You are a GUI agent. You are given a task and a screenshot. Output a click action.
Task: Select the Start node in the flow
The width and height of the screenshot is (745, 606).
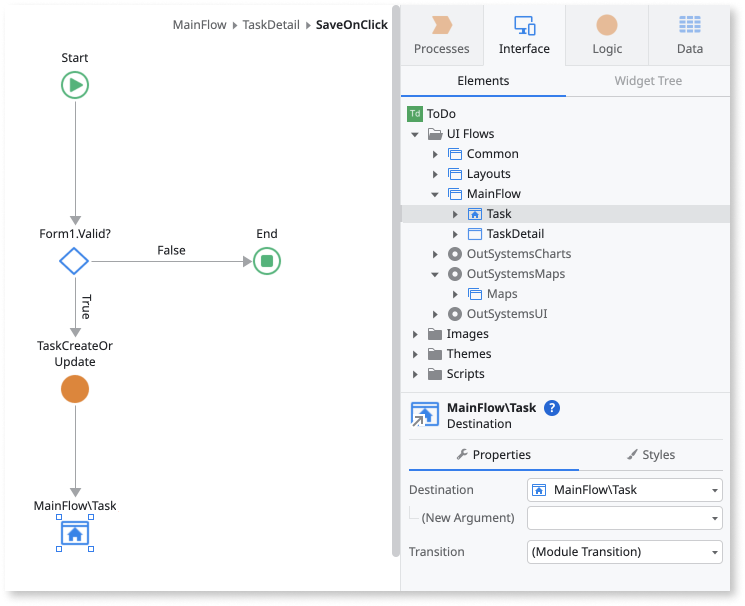[x=75, y=85]
